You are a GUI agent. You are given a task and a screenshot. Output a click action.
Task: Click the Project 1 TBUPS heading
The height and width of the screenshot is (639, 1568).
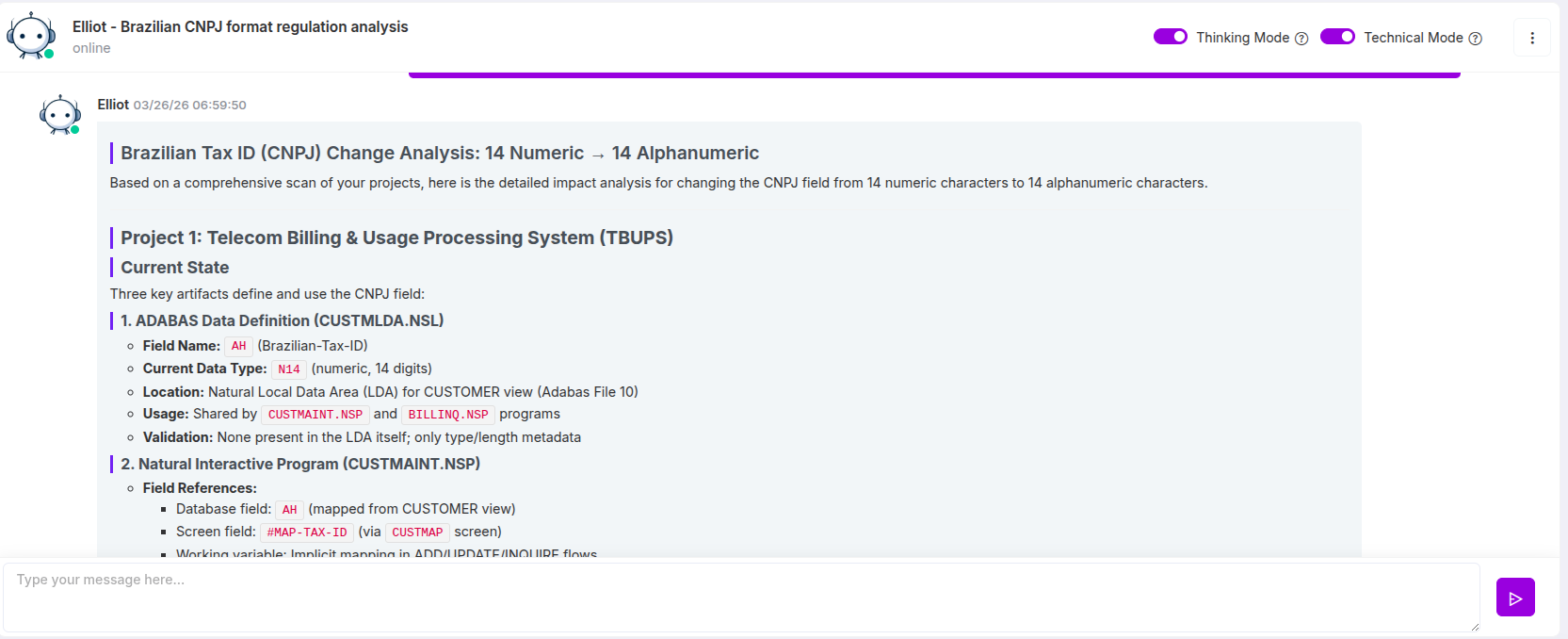396,238
